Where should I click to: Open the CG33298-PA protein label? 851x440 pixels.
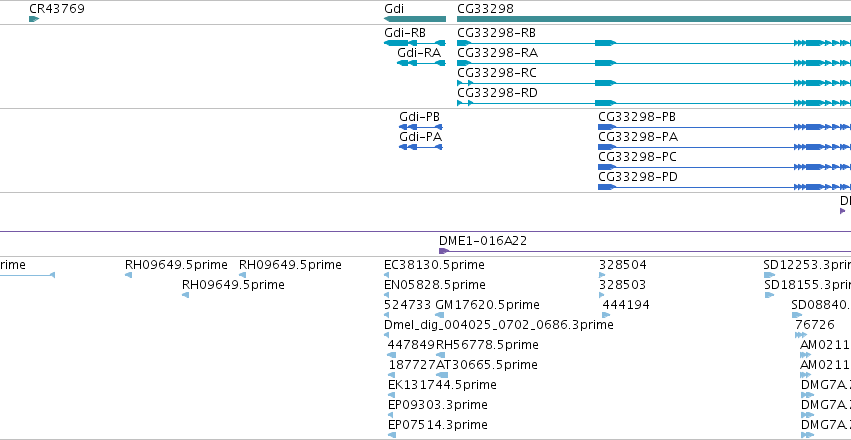pyautogui.click(x=638, y=137)
